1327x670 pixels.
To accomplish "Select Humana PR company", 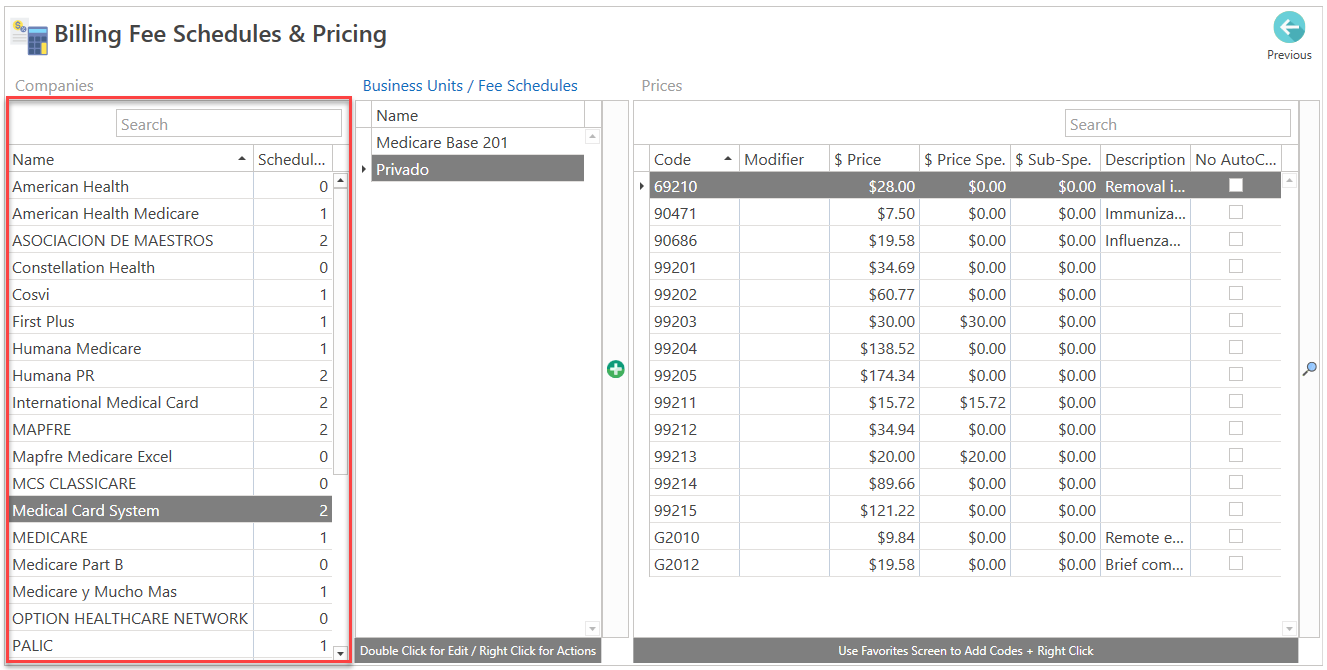I will [x=170, y=375].
